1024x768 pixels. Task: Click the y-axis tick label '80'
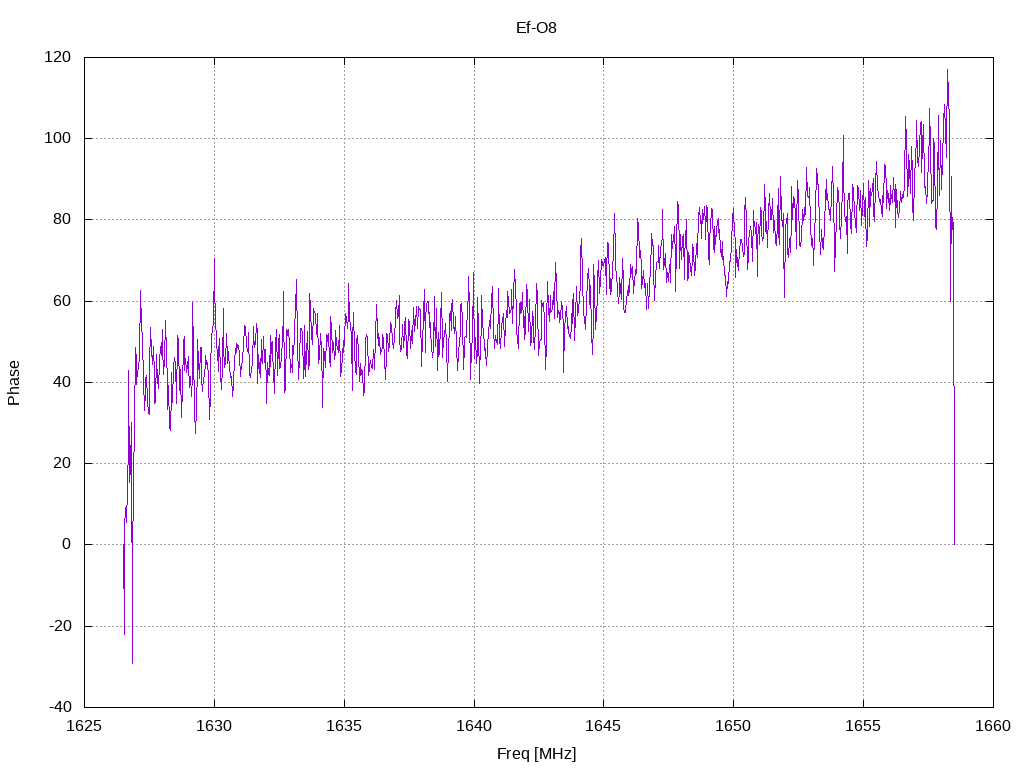pyautogui.click(x=62, y=219)
